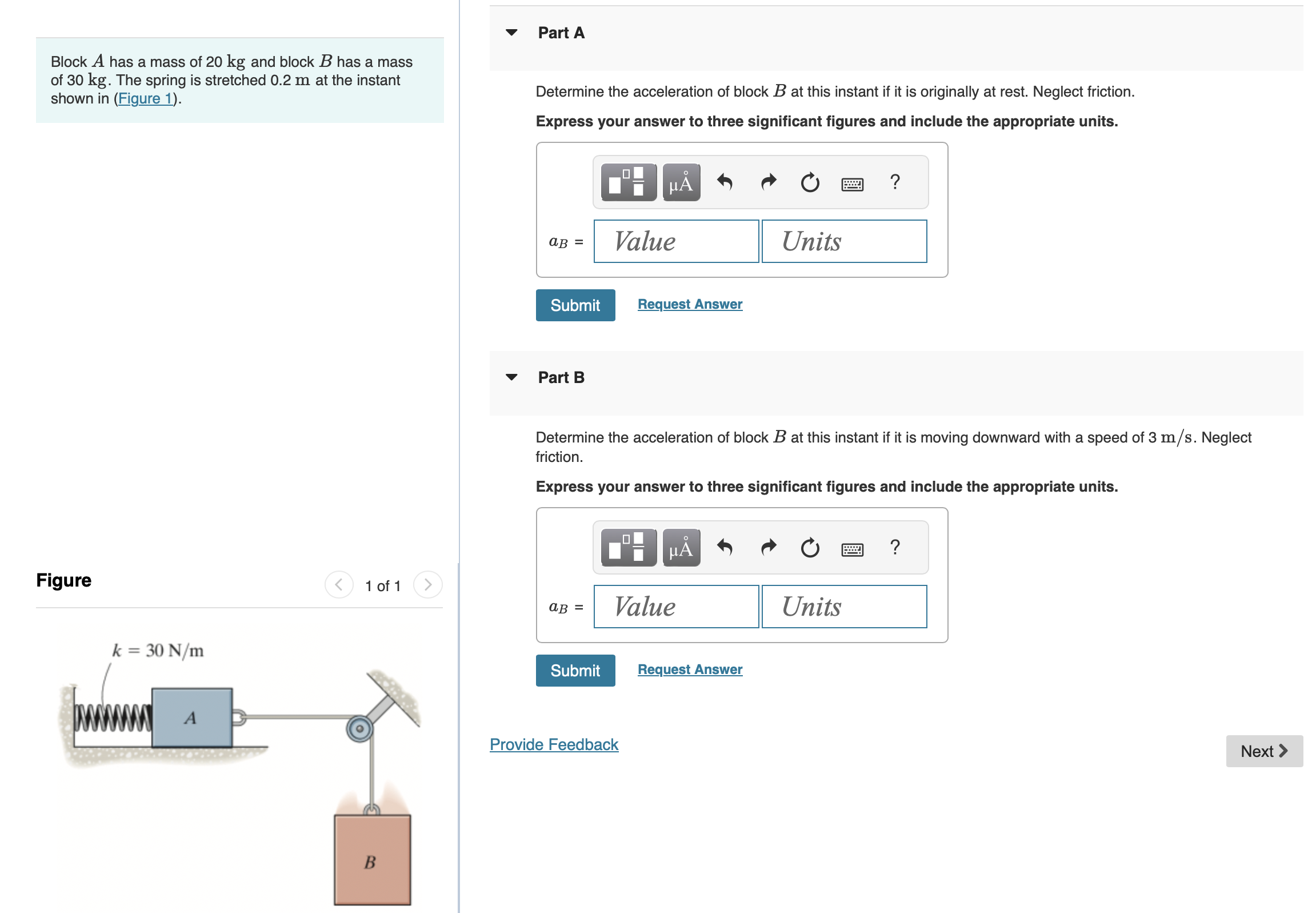Click the Value field in Part A

pos(676,241)
